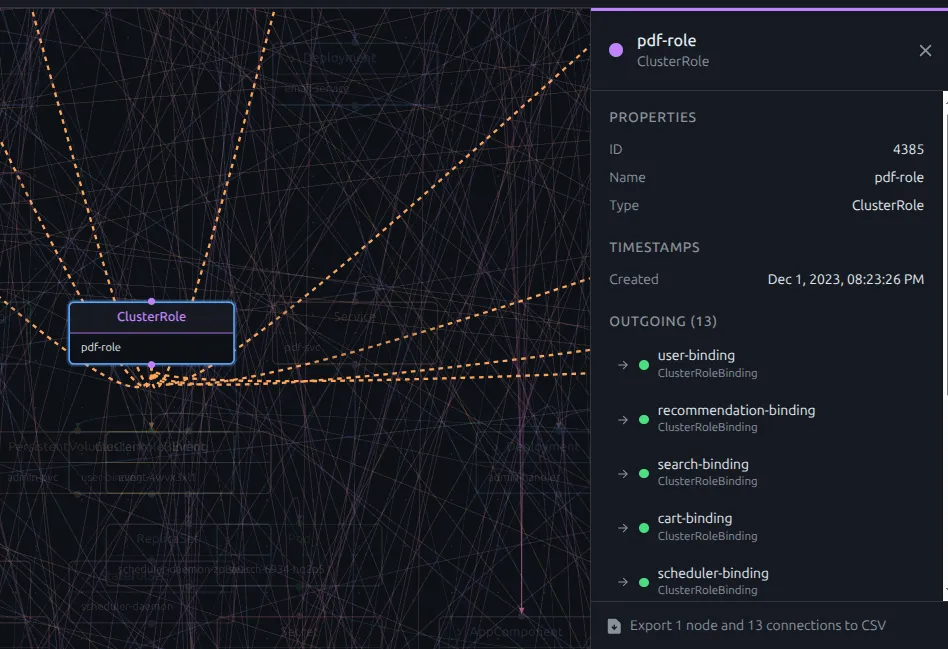Click the arrow icon next to search-binding
The width and height of the screenshot is (948, 649).
point(623,473)
